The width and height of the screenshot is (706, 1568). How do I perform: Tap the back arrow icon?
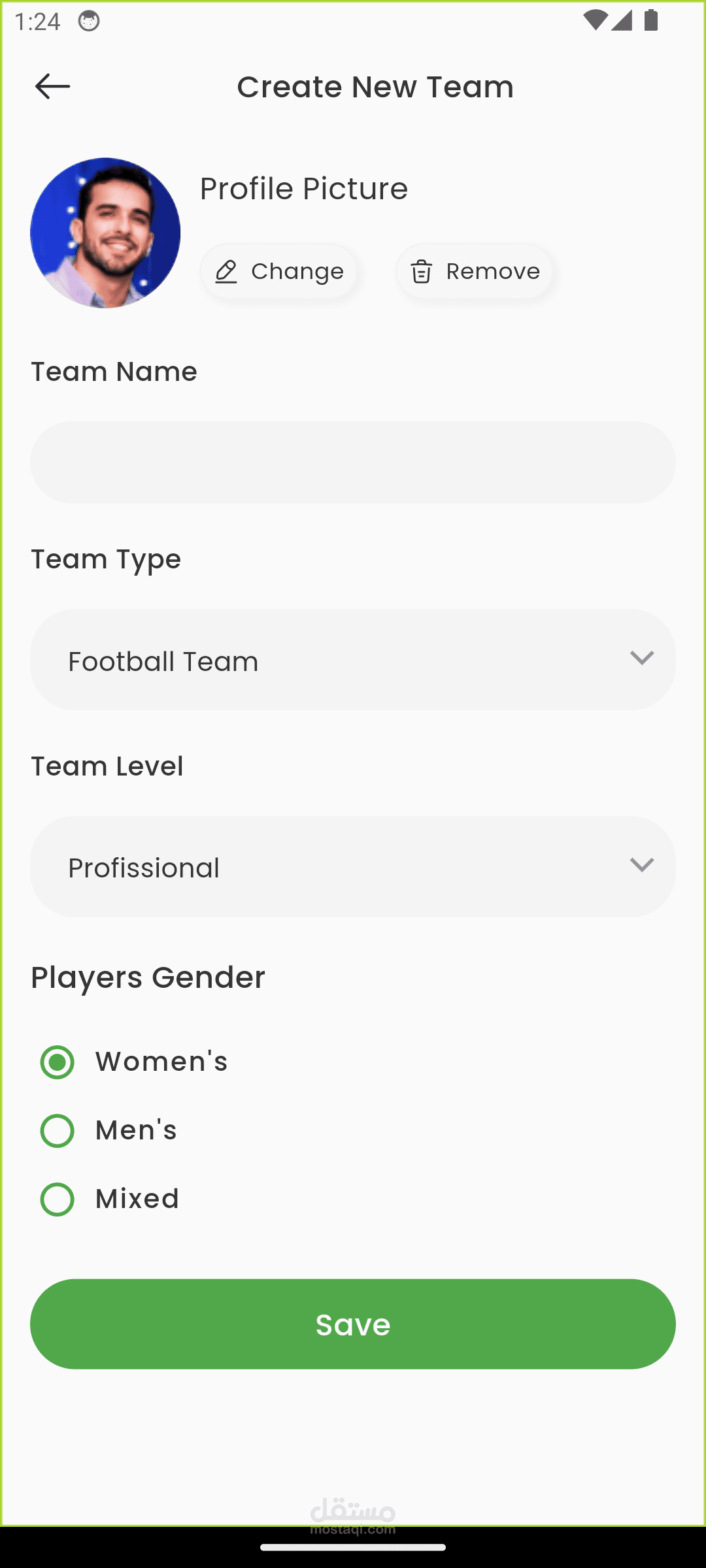(x=52, y=86)
